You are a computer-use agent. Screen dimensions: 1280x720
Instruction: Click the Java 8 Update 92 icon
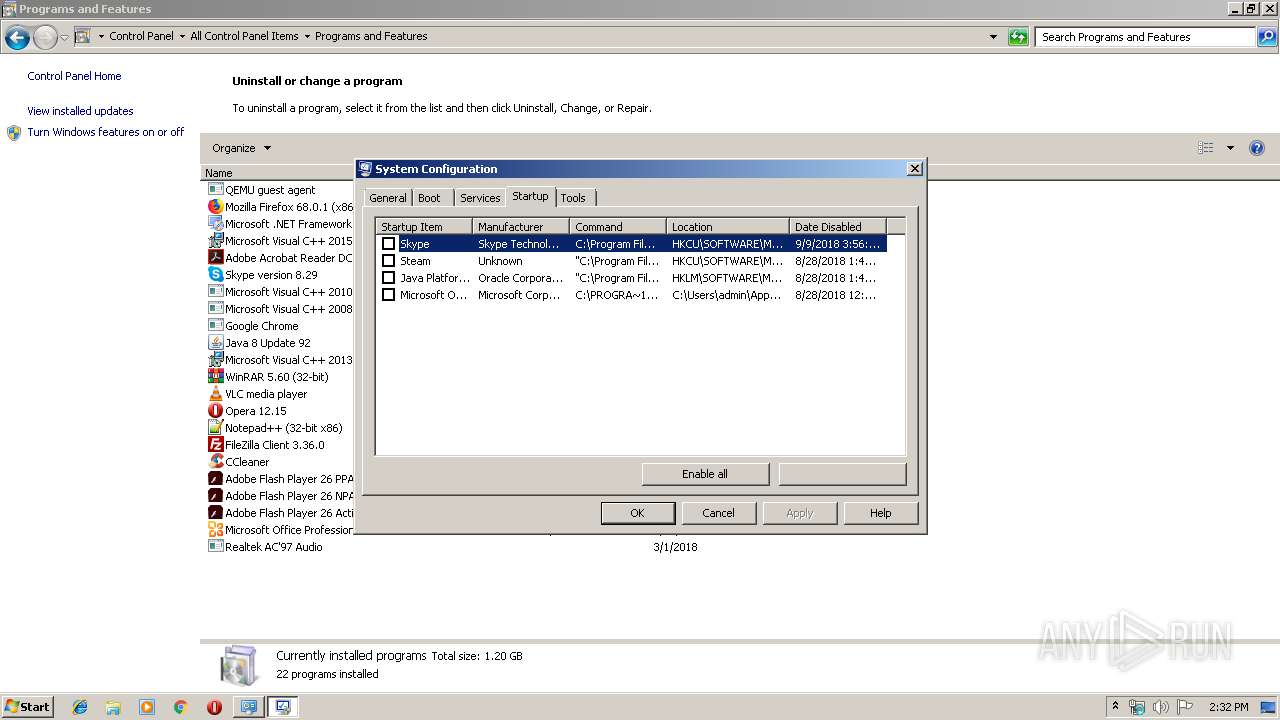click(215, 342)
